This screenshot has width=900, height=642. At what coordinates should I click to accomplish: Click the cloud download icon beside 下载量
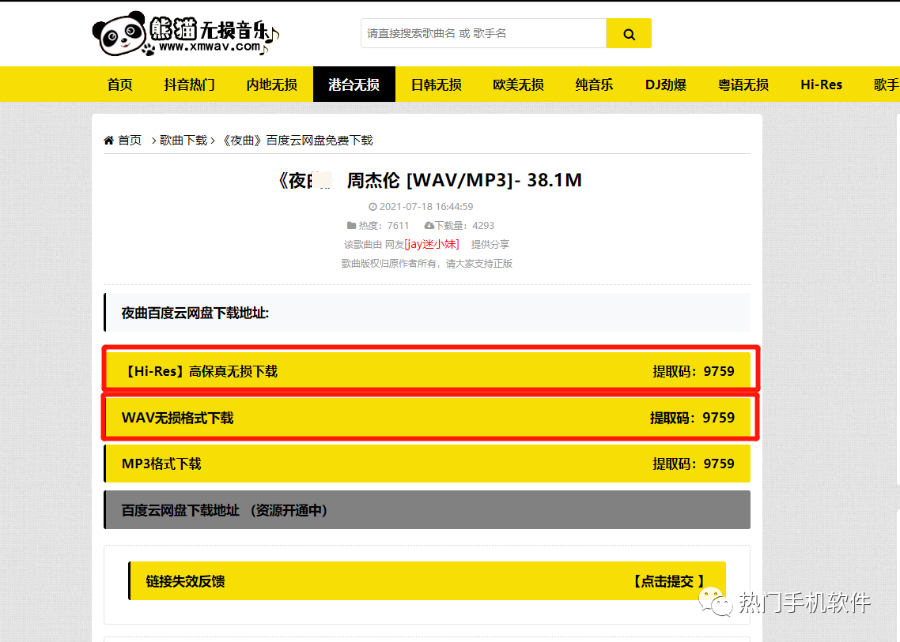[429, 225]
